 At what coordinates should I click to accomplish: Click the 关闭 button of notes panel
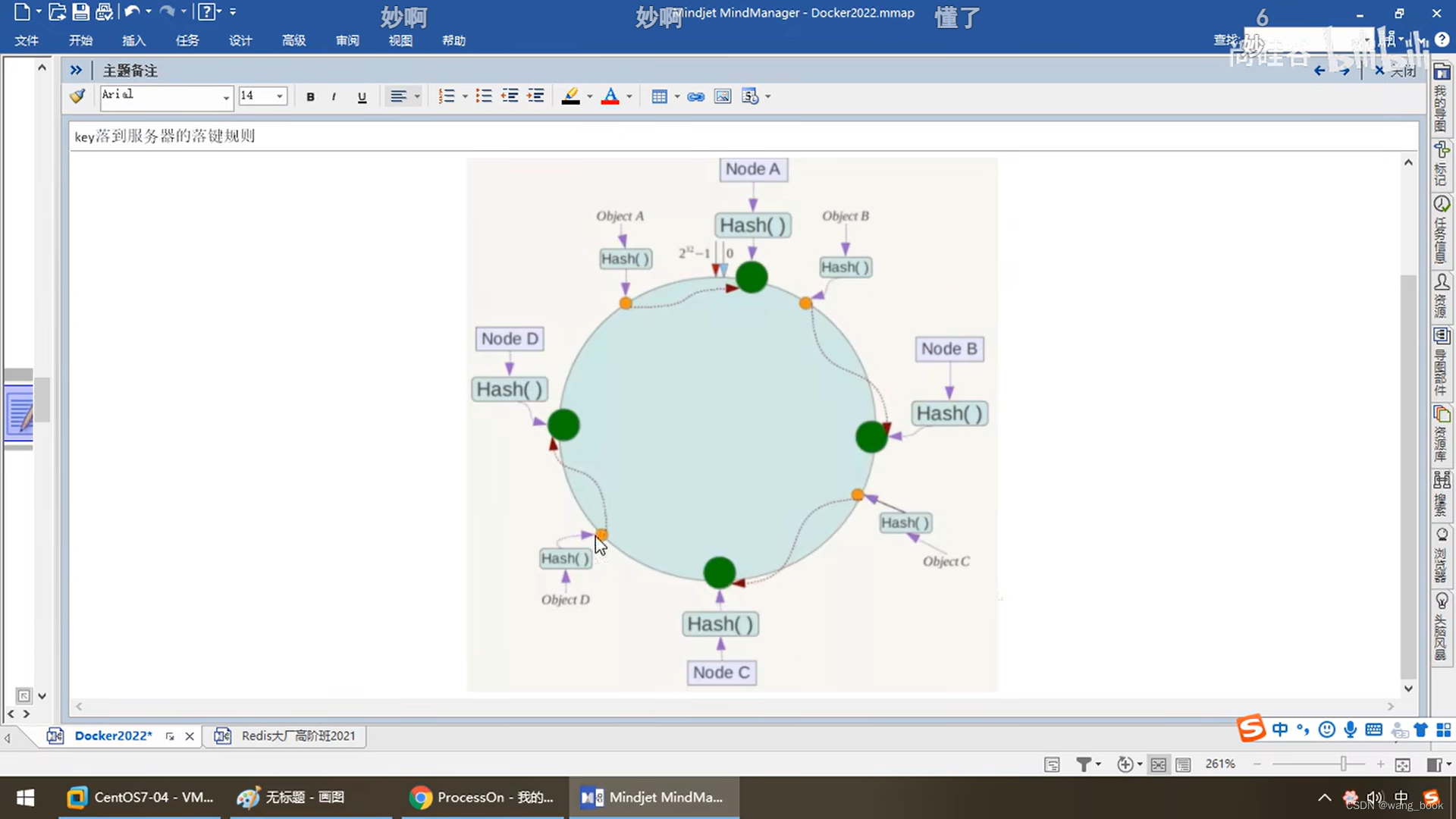(x=1395, y=71)
